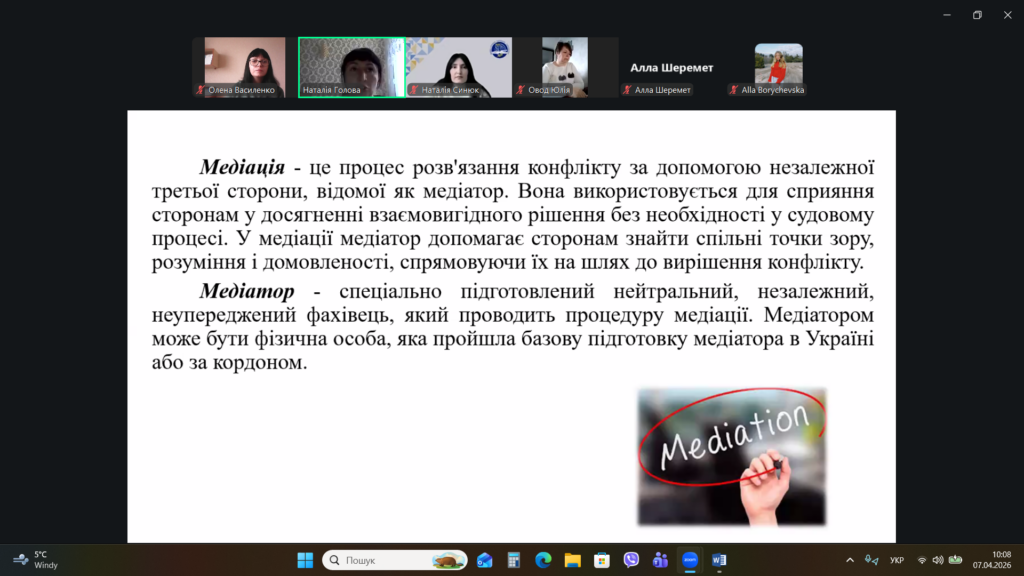1024x576 pixels.
Task: Switch the УКР keyboard language indicator
Action: pyautogui.click(x=897, y=560)
